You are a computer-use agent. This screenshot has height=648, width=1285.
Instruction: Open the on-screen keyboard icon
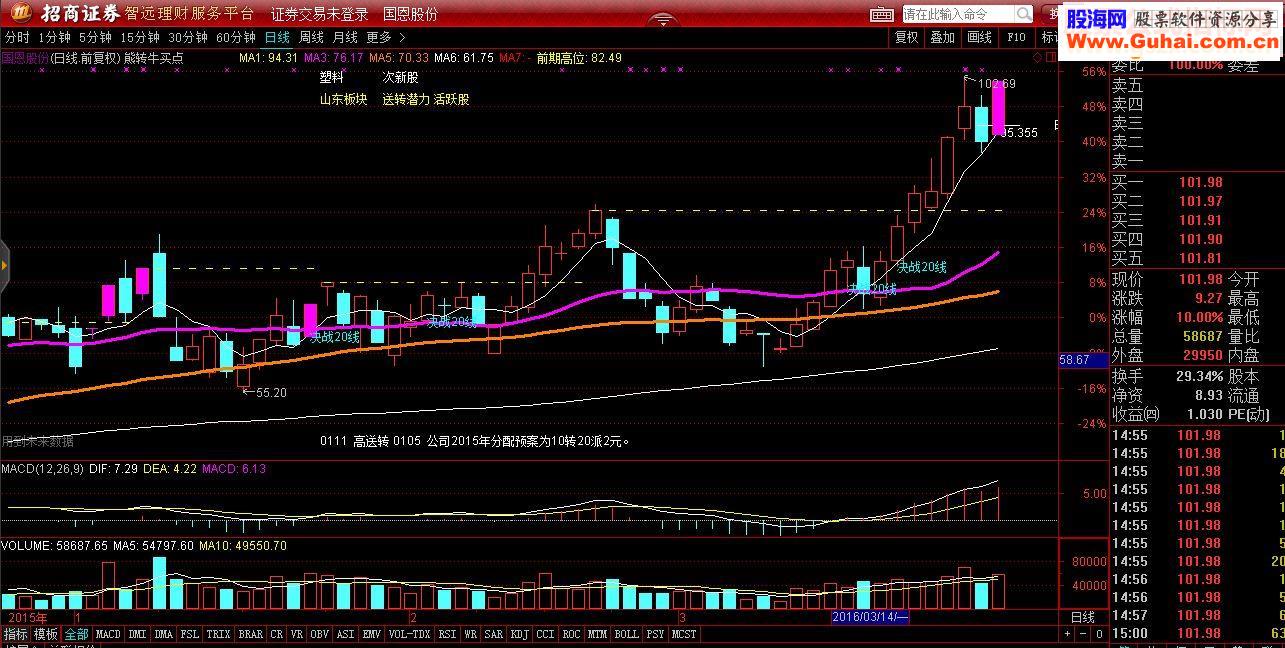pos(881,14)
